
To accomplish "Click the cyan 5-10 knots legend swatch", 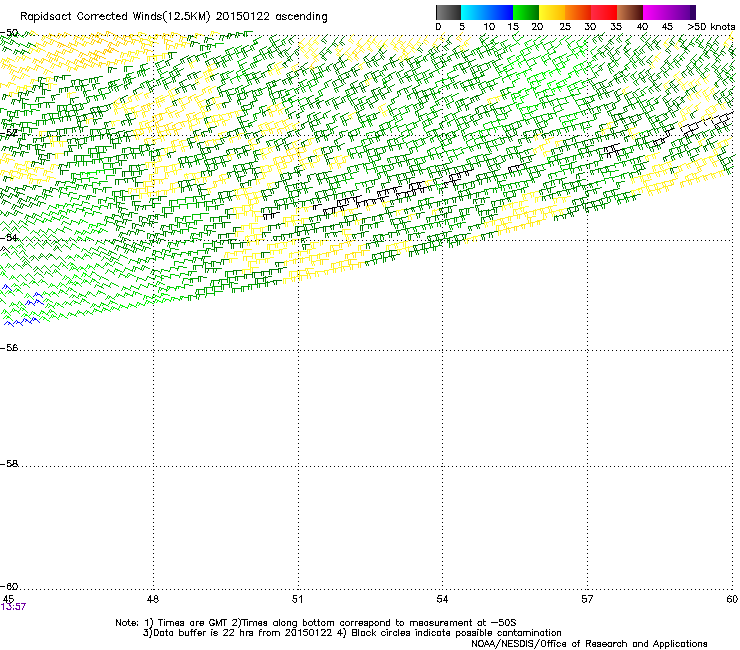I will click(474, 12).
